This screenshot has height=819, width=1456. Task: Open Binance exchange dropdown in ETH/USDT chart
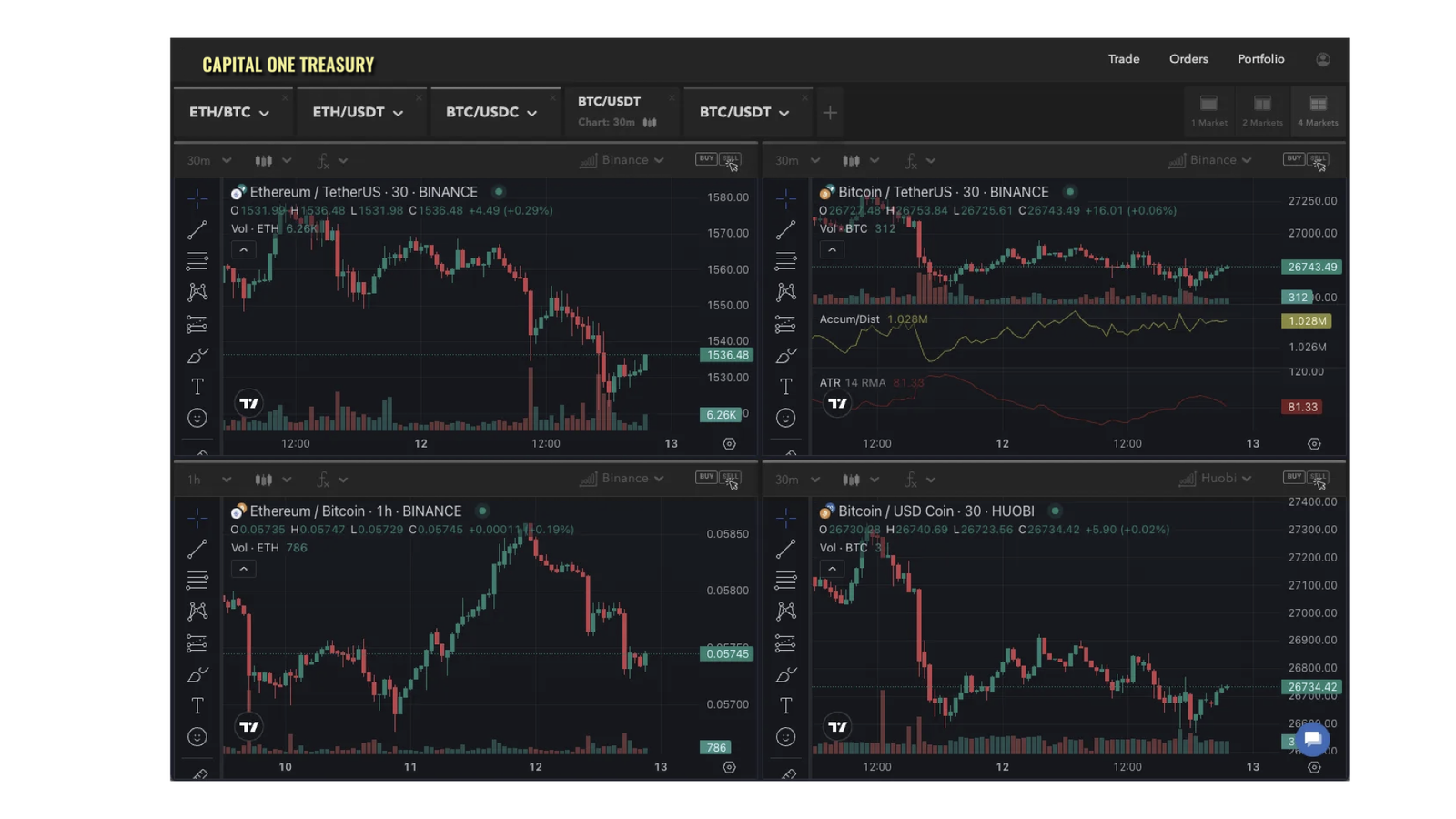(622, 160)
